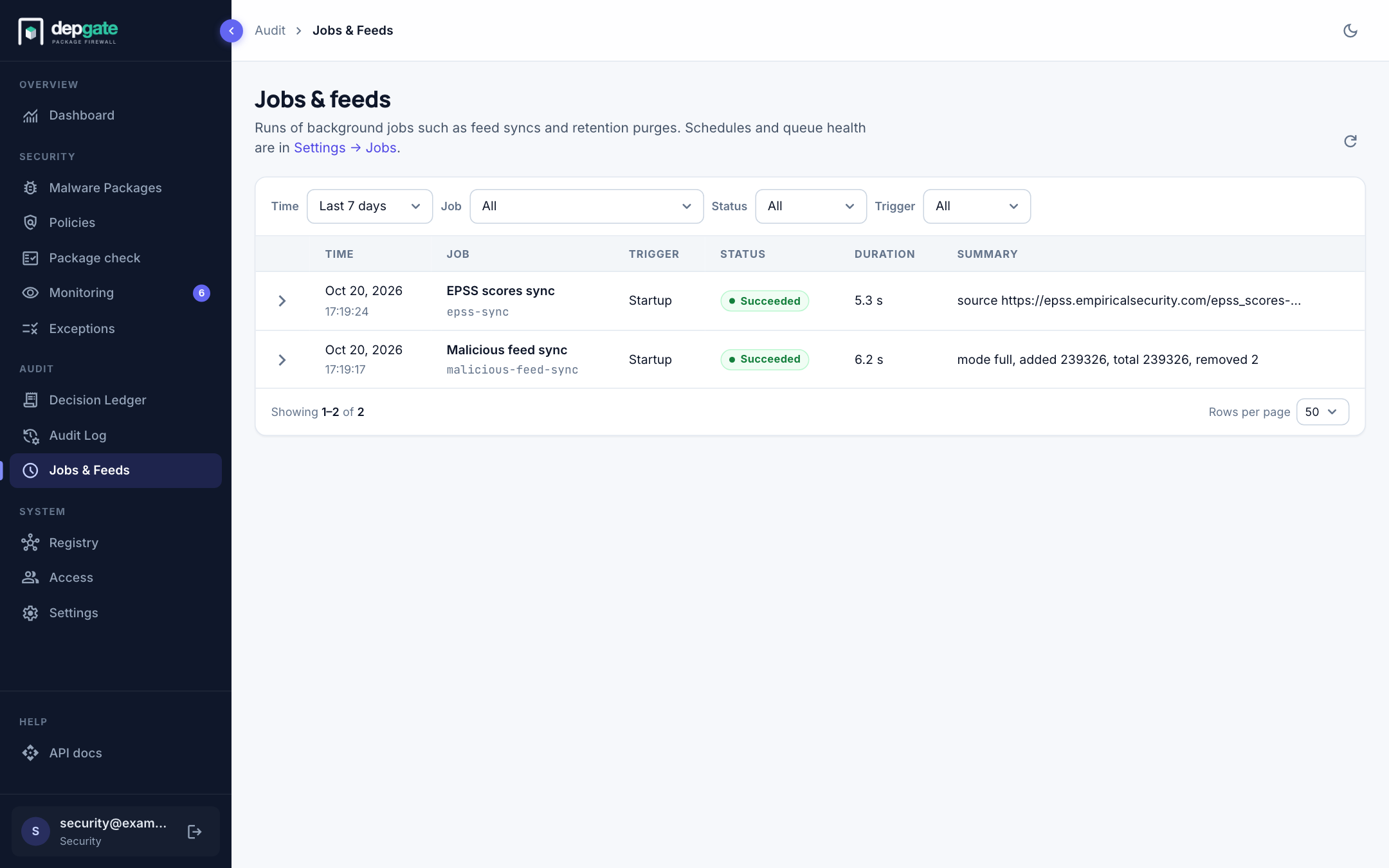The image size is (1389, 868).
Task: Open the Time filter dropdown
Action: click(370, 206)
